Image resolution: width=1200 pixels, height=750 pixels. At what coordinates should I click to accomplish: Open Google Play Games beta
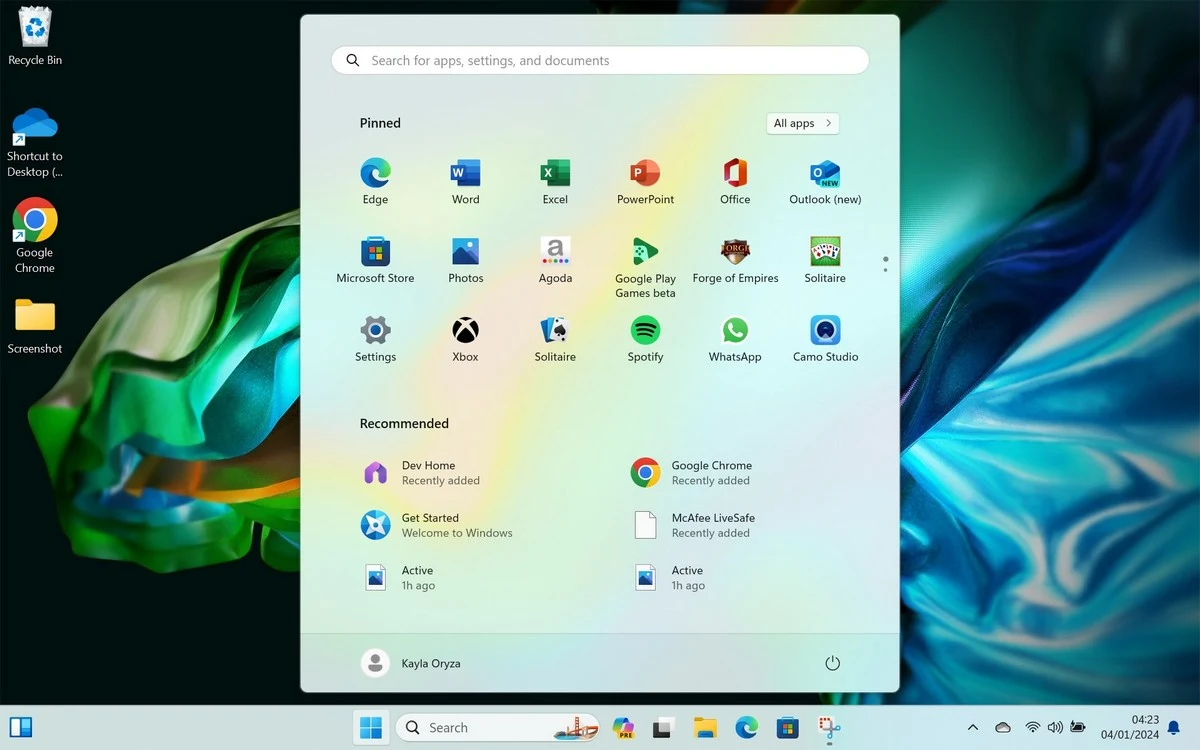pyautogui.click(x=645, y=267)
